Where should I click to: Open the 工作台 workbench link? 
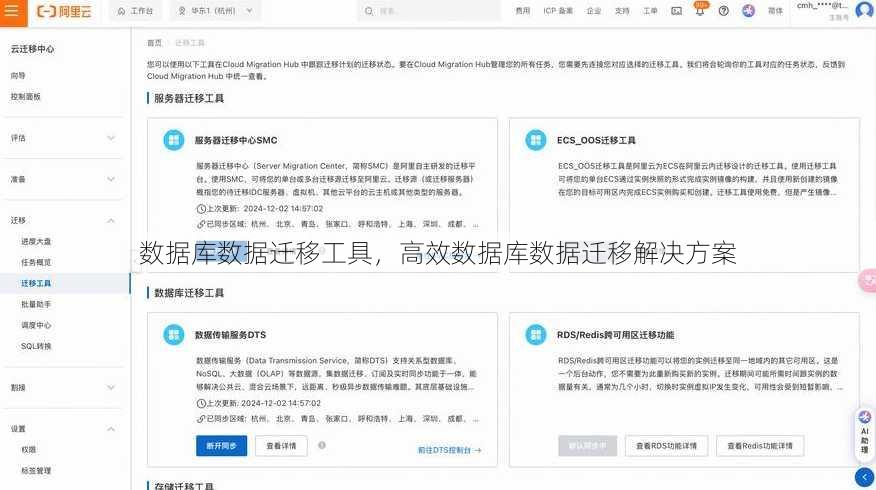click(x=136, y=11)
